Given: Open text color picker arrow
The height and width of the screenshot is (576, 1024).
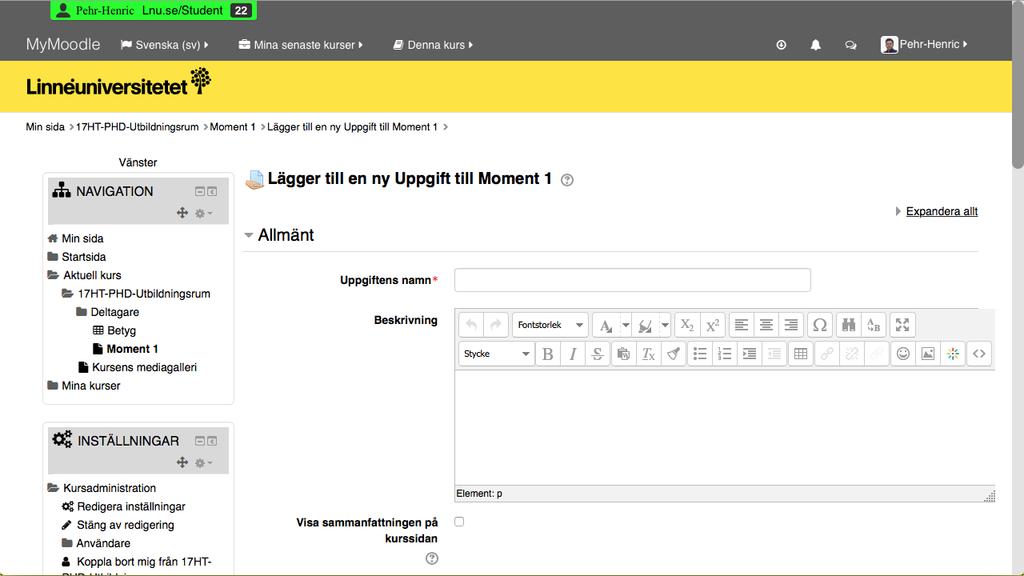Looking at the screenshot, I should coord(625,325).
